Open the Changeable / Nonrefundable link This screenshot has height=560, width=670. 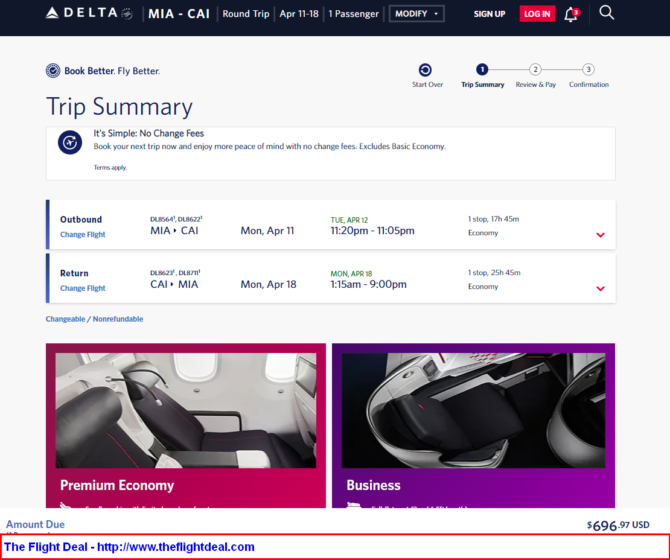coord(94,319)
